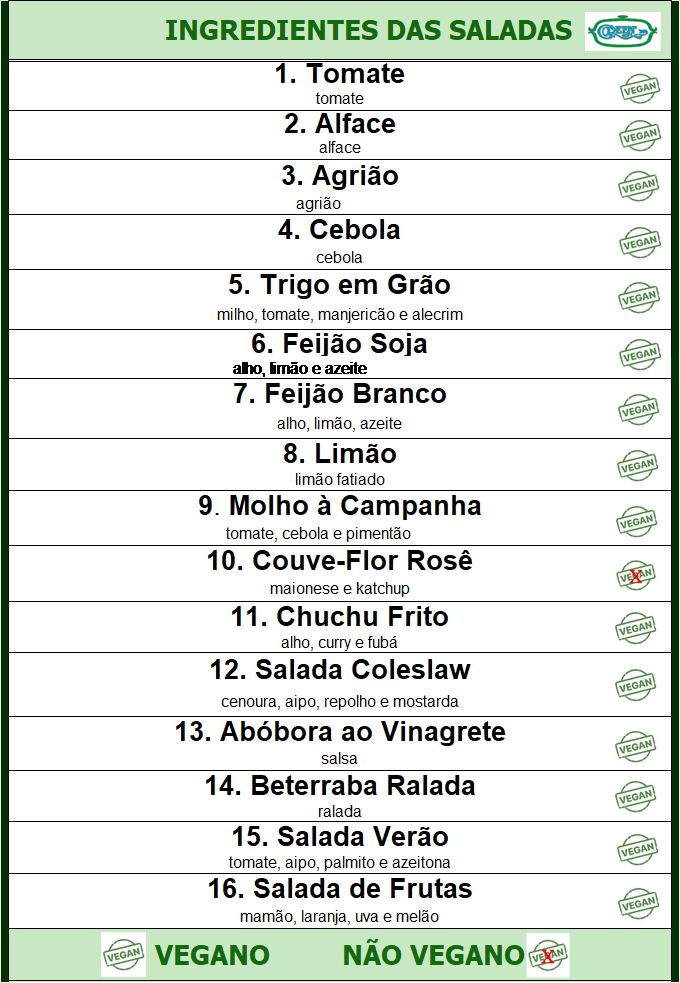Image resolution: width=680 pixels, height=983 pixels.
Task: Select the 9. Molho à Campanha heading
Action: pyautogui.click(x=340, y=505)
